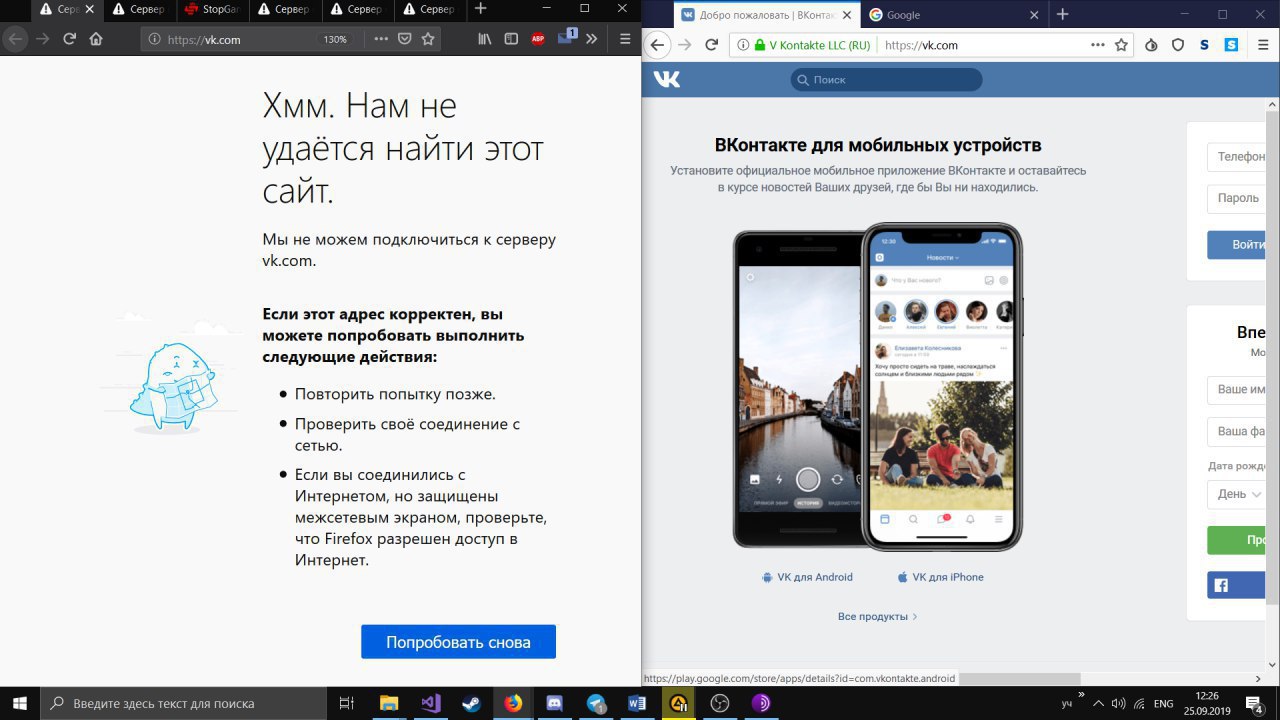Close the Google tab

[1034, 15]
